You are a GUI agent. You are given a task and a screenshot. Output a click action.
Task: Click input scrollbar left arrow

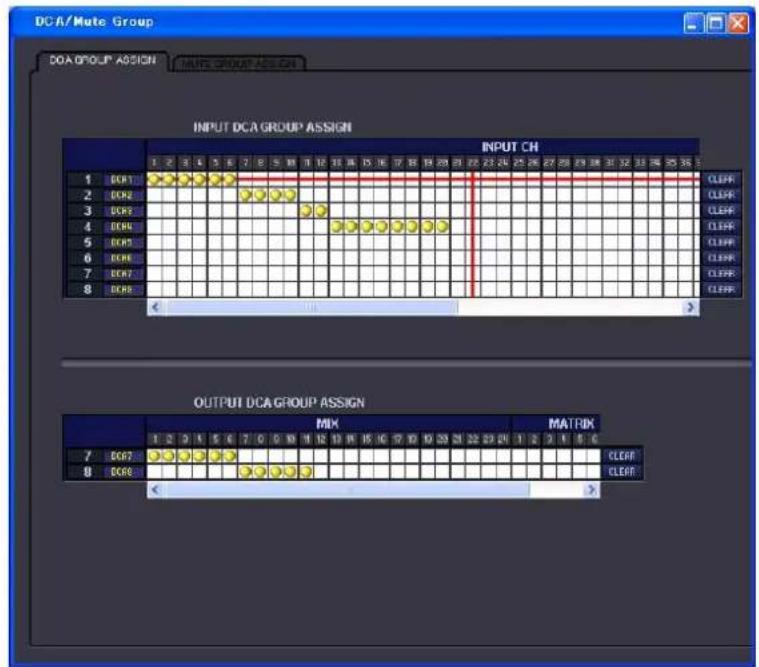(155, 307)
